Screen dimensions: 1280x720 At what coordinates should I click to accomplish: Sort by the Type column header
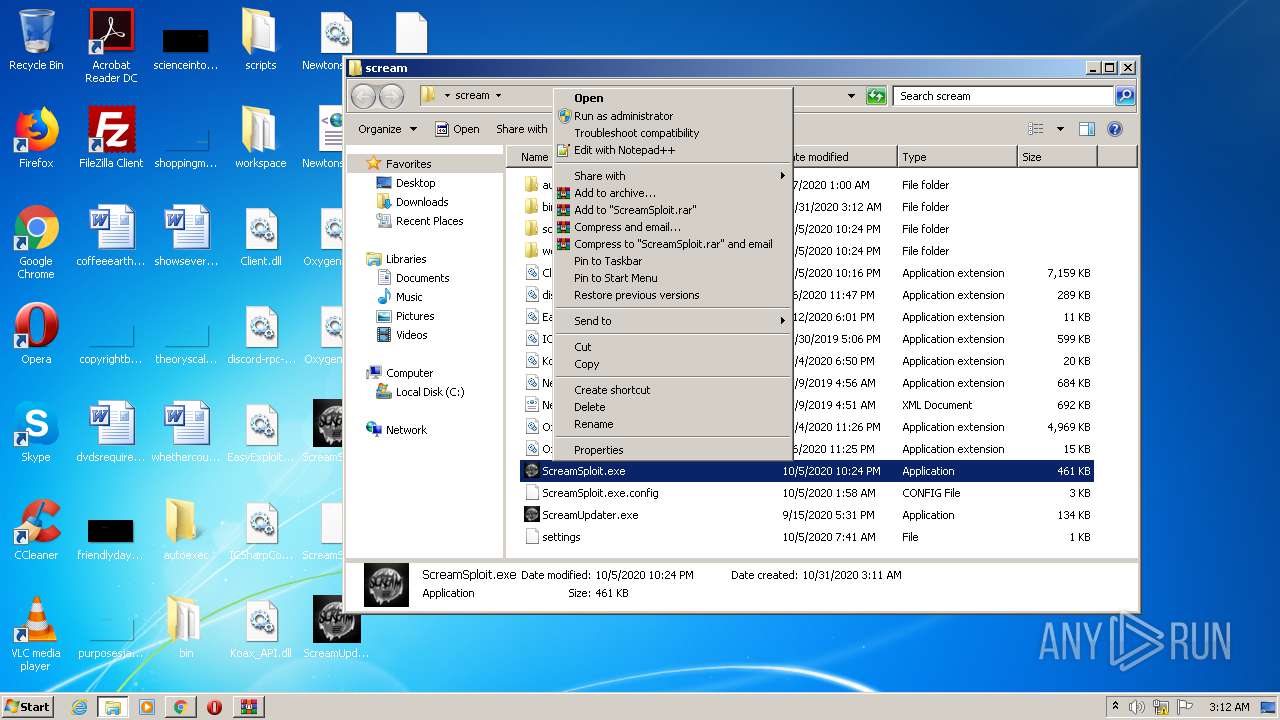955,157
